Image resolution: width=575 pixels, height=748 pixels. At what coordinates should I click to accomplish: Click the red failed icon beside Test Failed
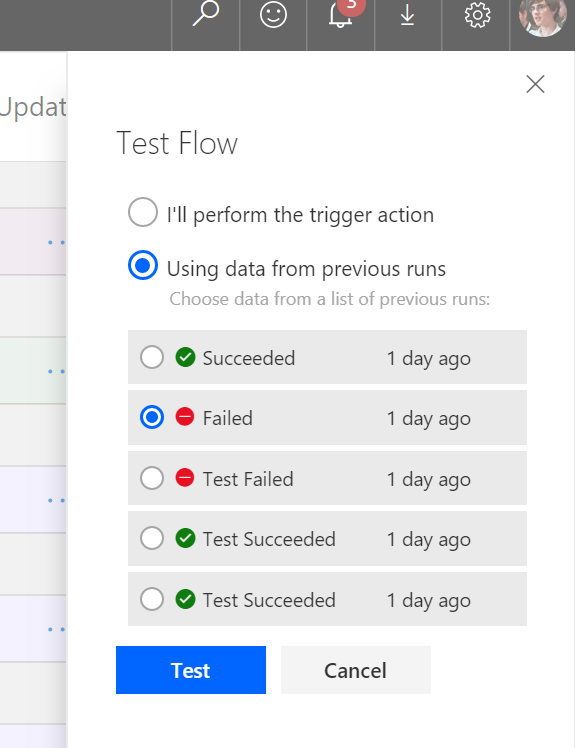185,478
